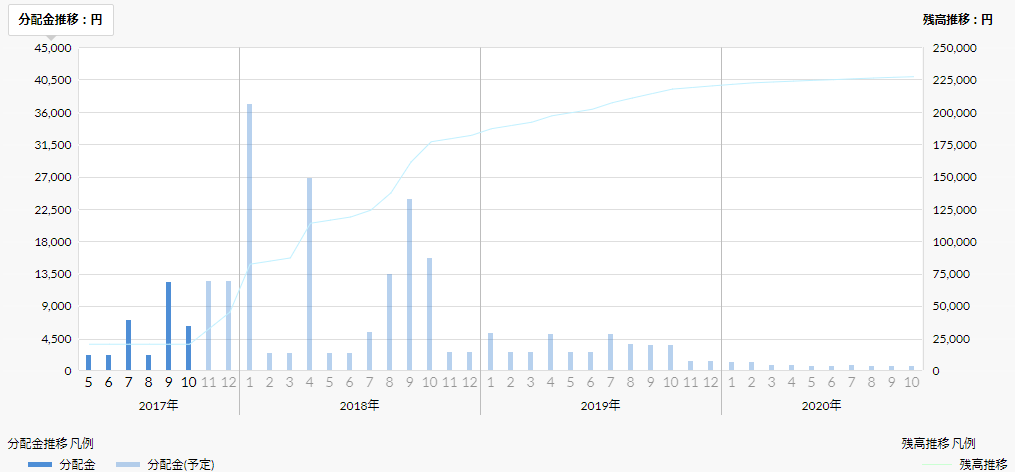The width and height of the screenshot is (1015, 472).
Task: Select the dark blue July 2017 bar
Action: [128, 345]
